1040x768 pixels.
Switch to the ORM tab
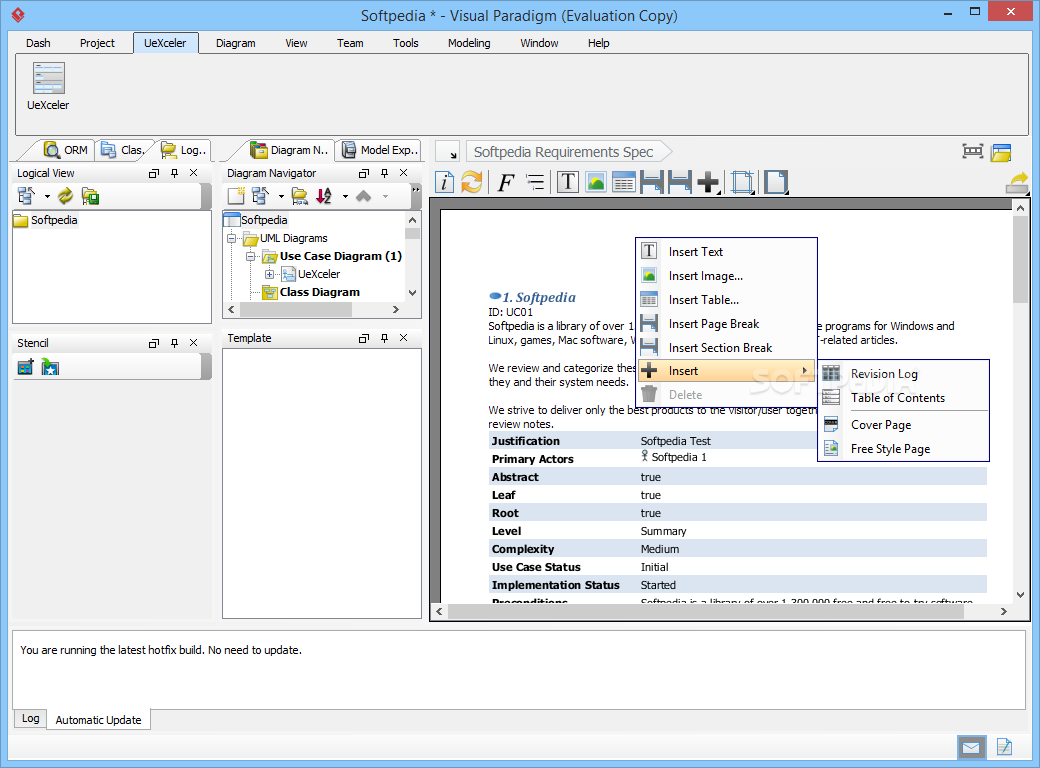pos(65,150)
